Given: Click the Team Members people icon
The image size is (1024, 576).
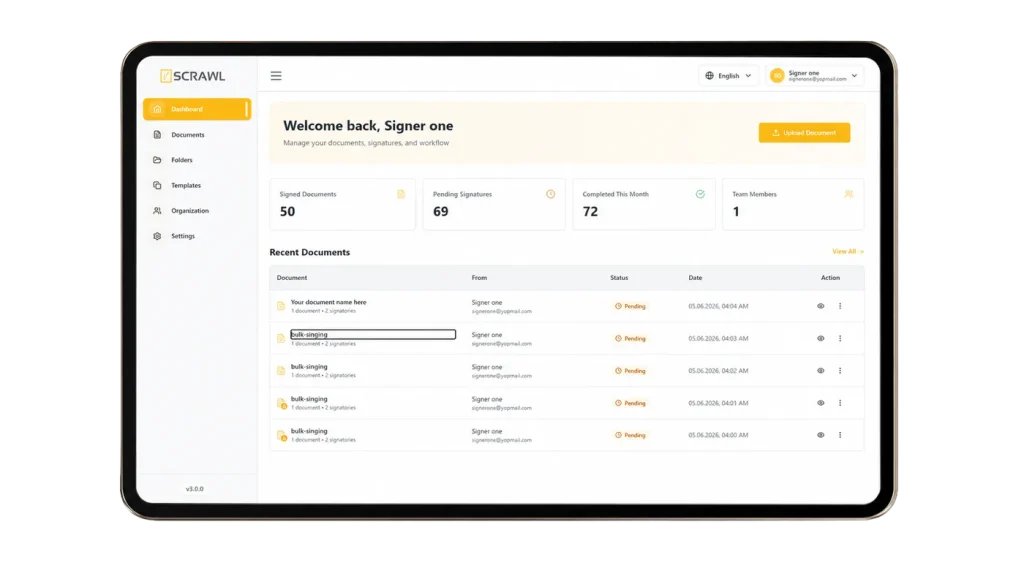Looking at the screenshot, I should (x=849, y=194).
